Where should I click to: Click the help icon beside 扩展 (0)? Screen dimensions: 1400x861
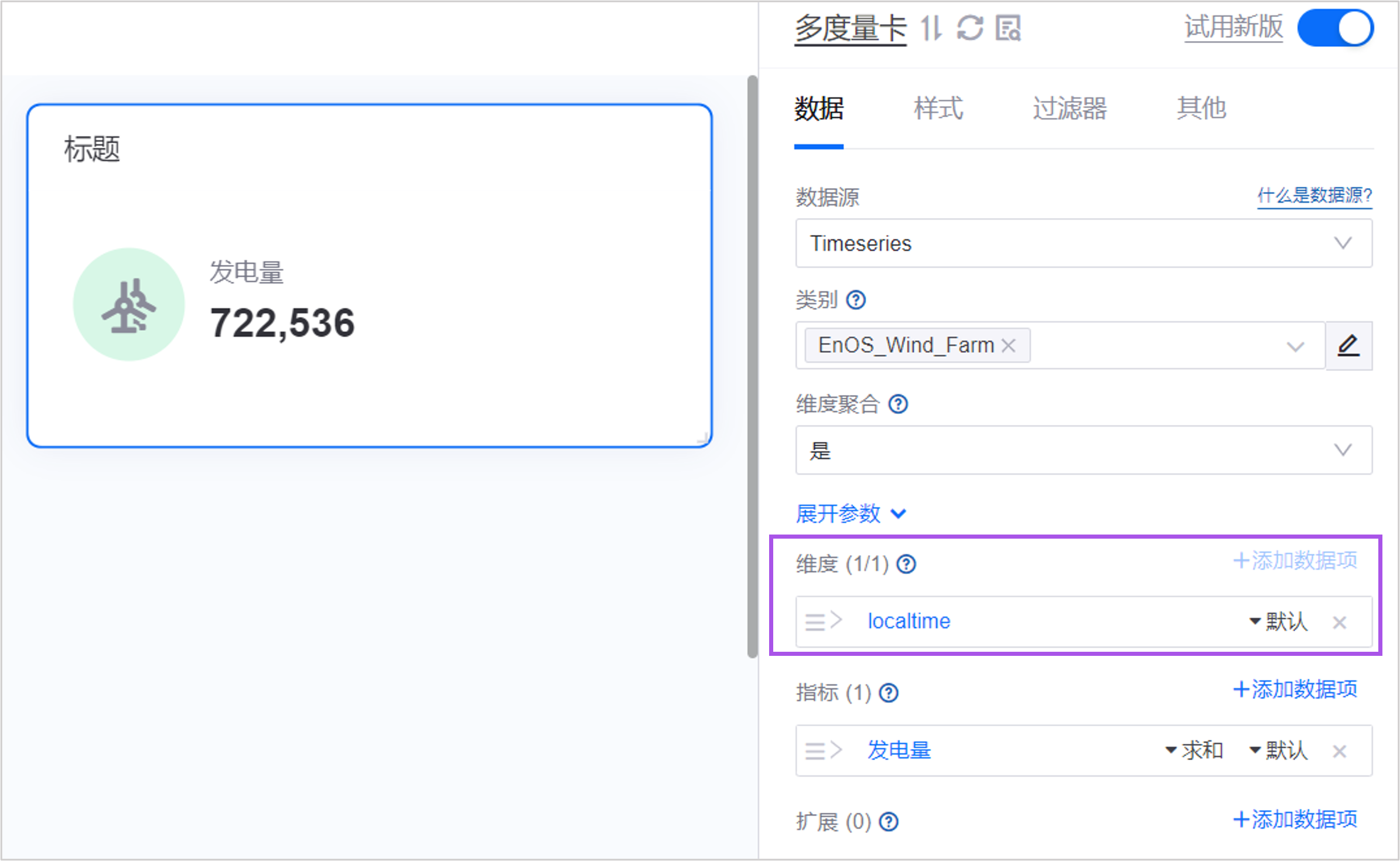click(889, 822)
